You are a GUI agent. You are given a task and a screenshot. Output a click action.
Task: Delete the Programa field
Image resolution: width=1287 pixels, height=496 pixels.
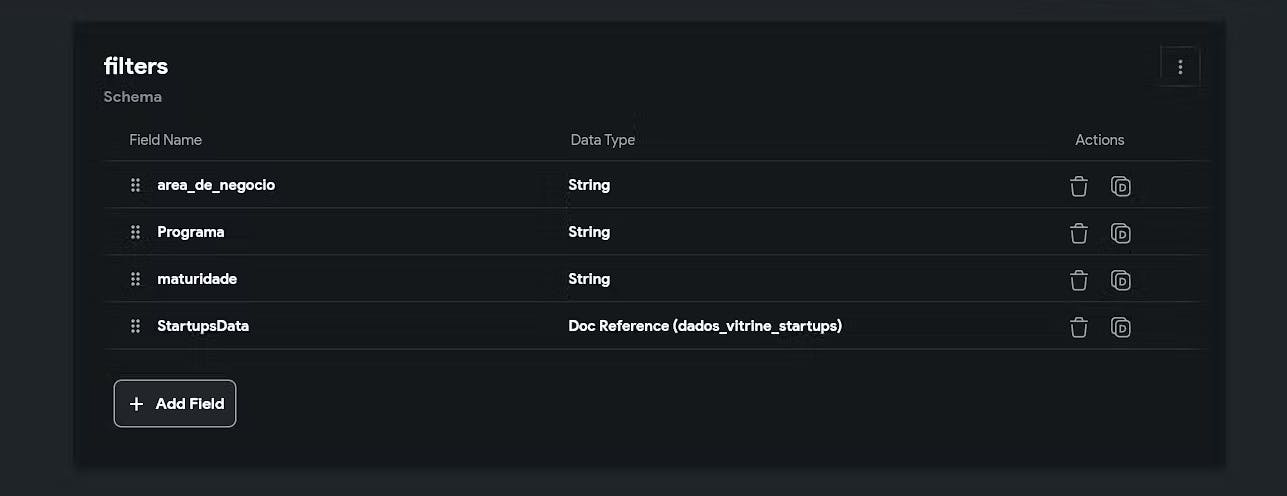(1078, 233)
